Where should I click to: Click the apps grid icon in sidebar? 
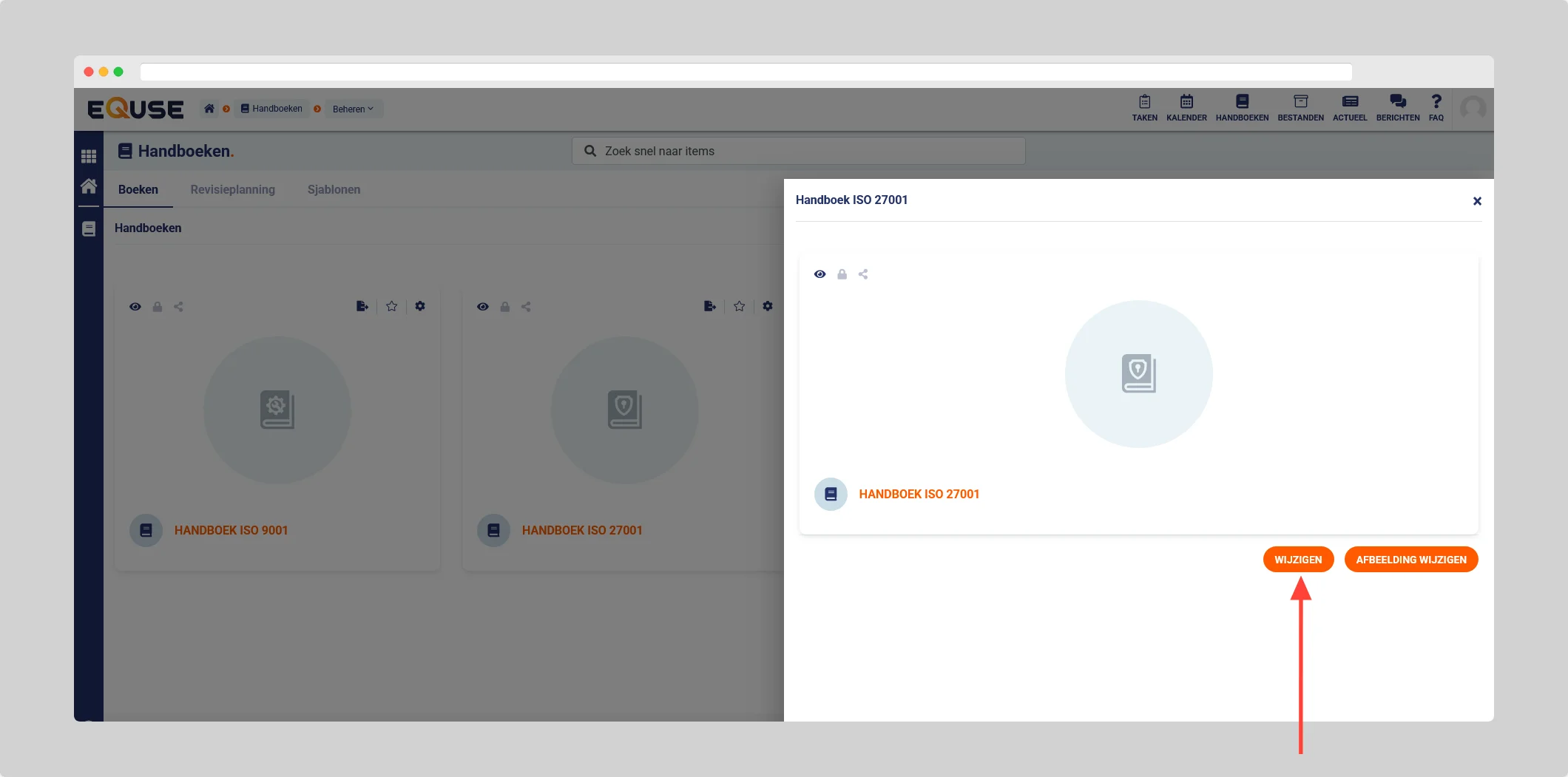point(89,156)
